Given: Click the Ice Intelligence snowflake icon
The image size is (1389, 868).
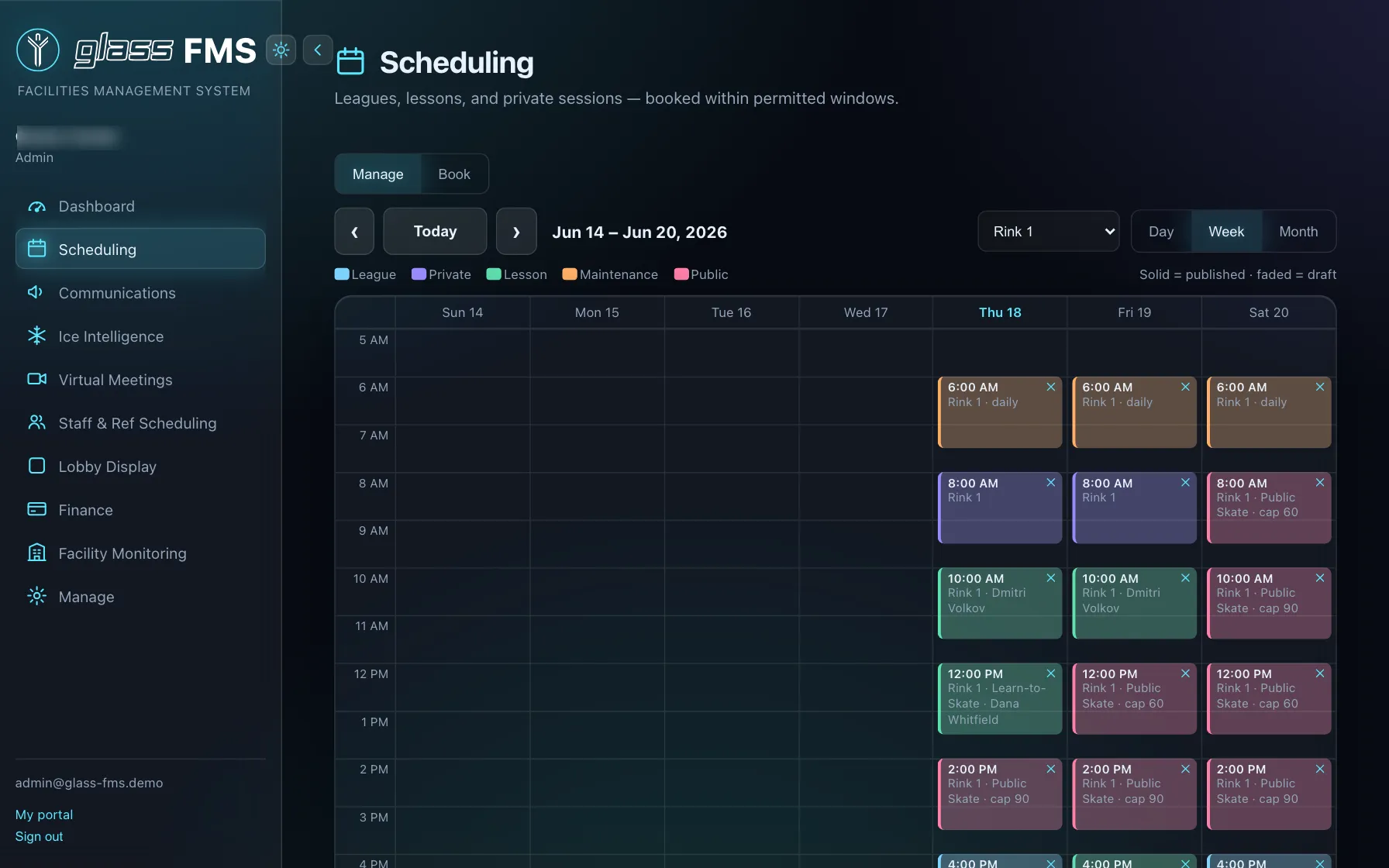Looking at the screenshot, I should (36, 336).
